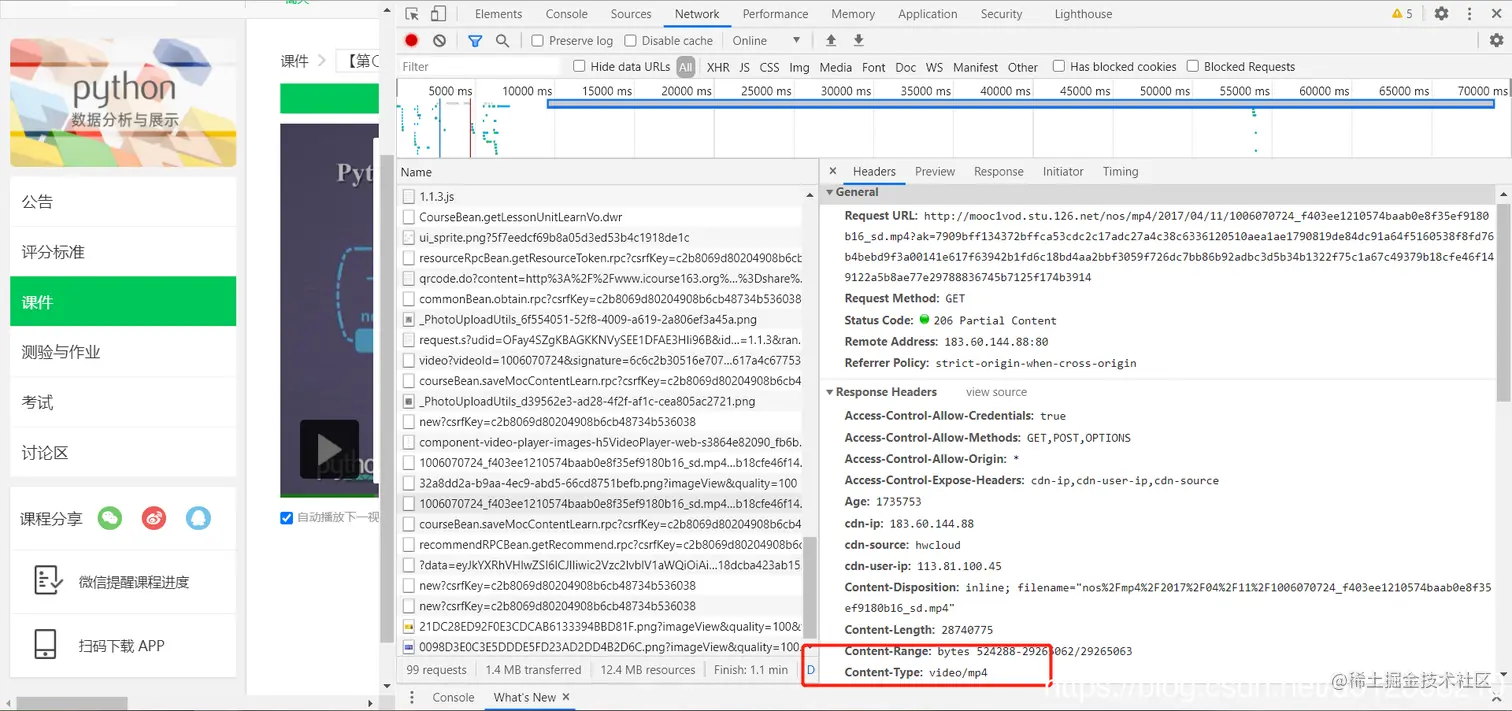This screenshot has width=1512, height=711.
Task: Open the Lighthouse tab
Action: [1083, 14]
